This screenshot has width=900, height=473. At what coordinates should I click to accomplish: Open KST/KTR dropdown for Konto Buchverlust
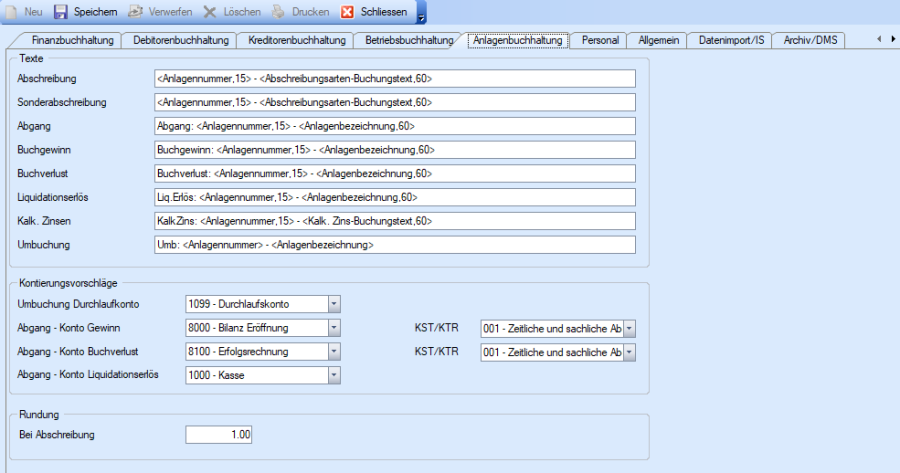coord(629,352)
